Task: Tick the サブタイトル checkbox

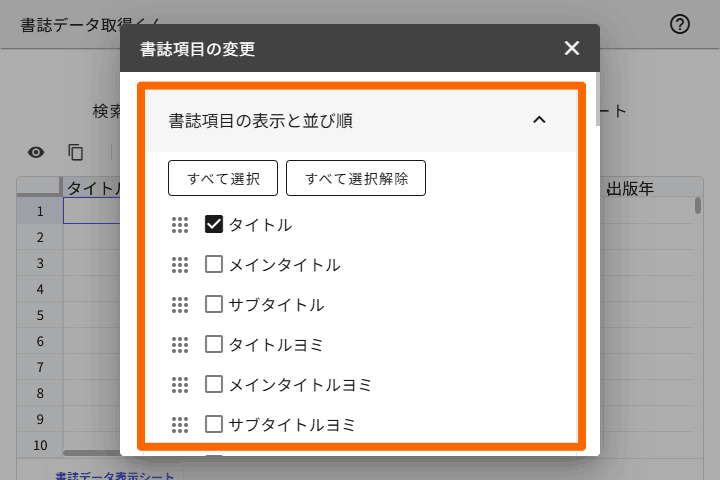Action: click(213, 305)
